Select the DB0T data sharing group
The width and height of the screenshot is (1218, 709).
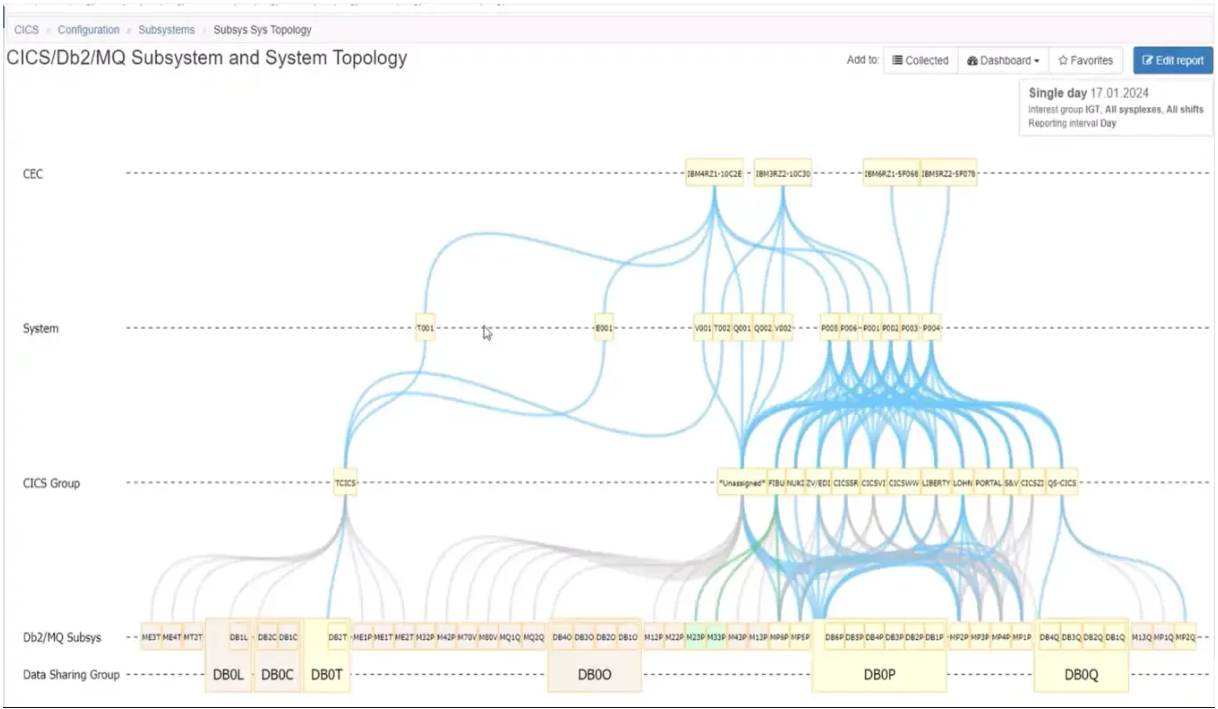point(327,674)
